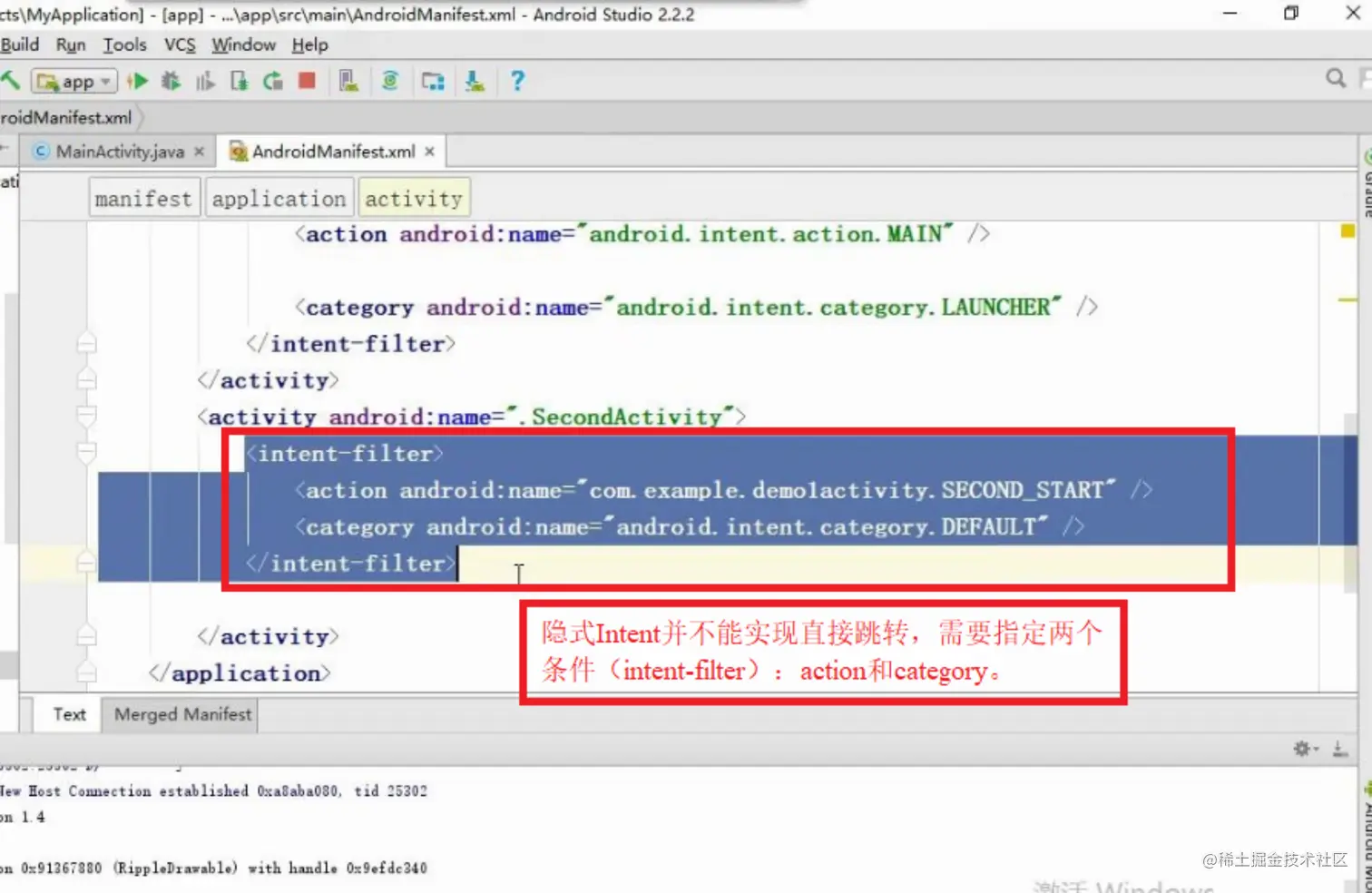Open the app run configuration dropdown
Viewport: 1372px width, 893px height.
tap(73, 82)
